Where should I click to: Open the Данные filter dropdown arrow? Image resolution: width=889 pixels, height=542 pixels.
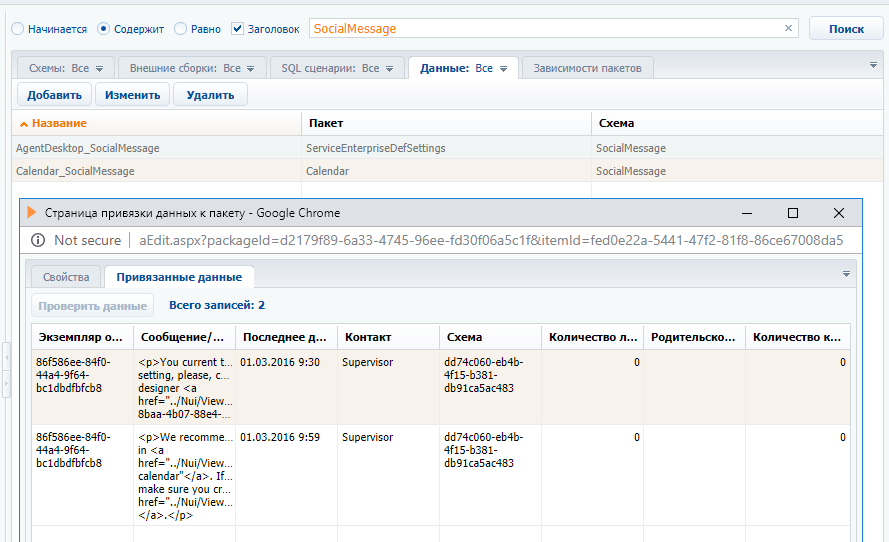click(504, 69)
